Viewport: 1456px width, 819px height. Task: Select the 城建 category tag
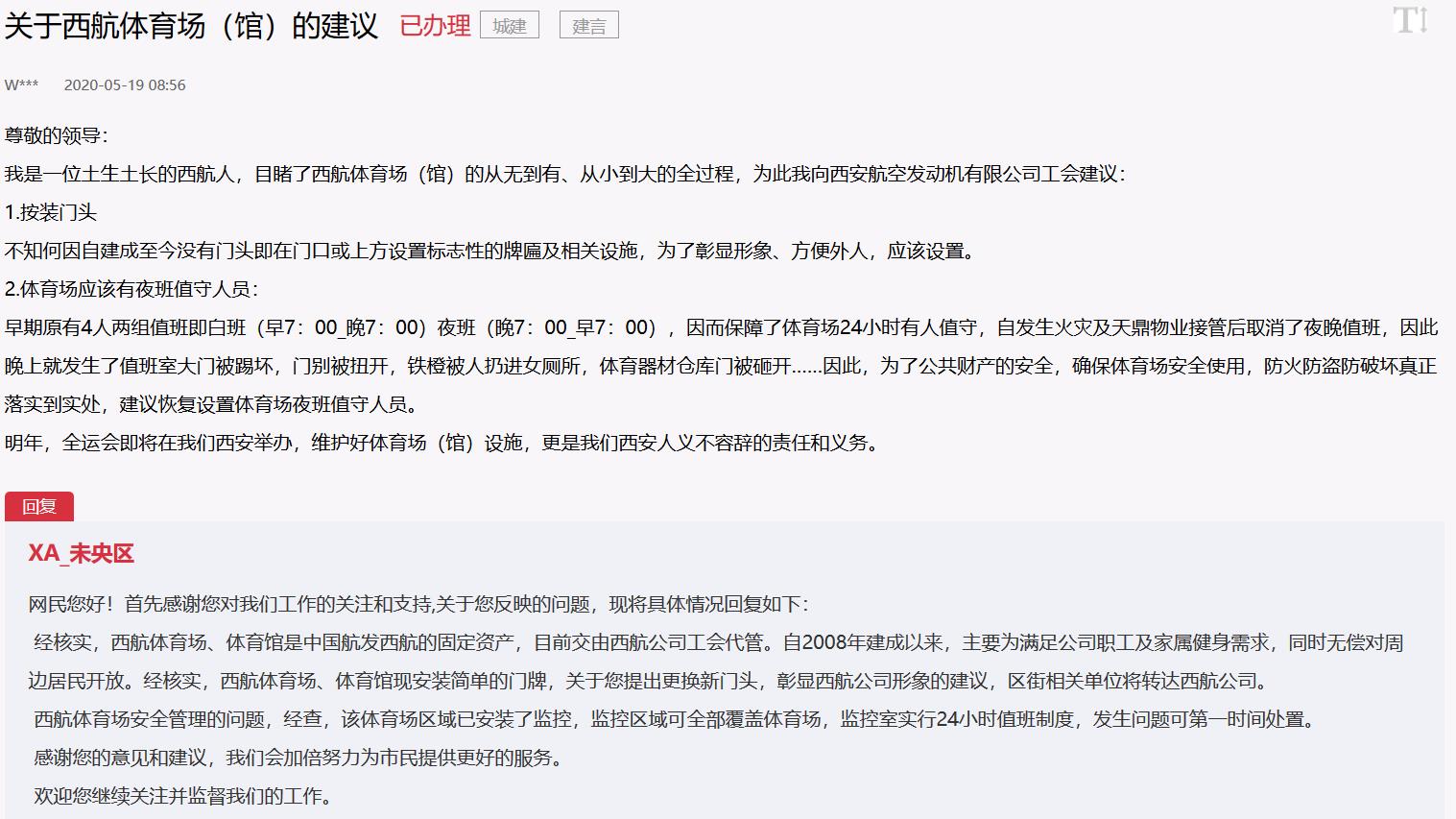(510, 26)
